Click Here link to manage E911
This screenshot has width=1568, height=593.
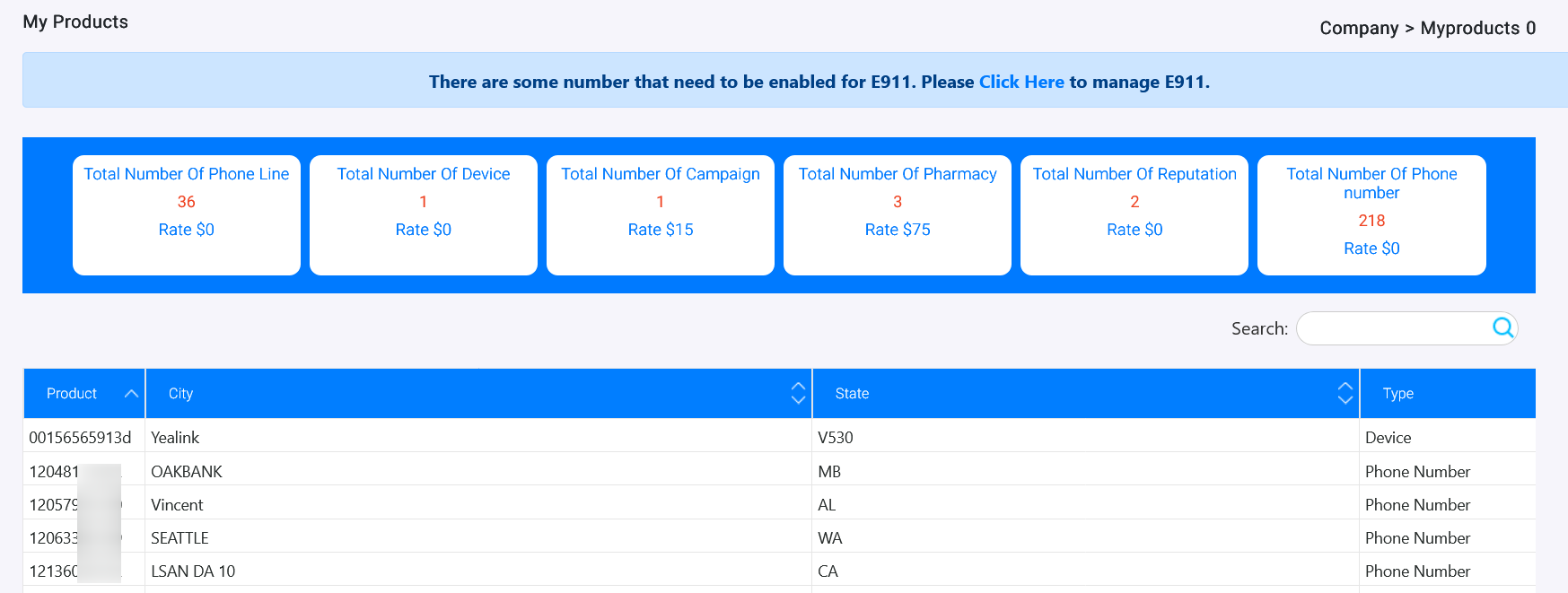[1021, 82]
